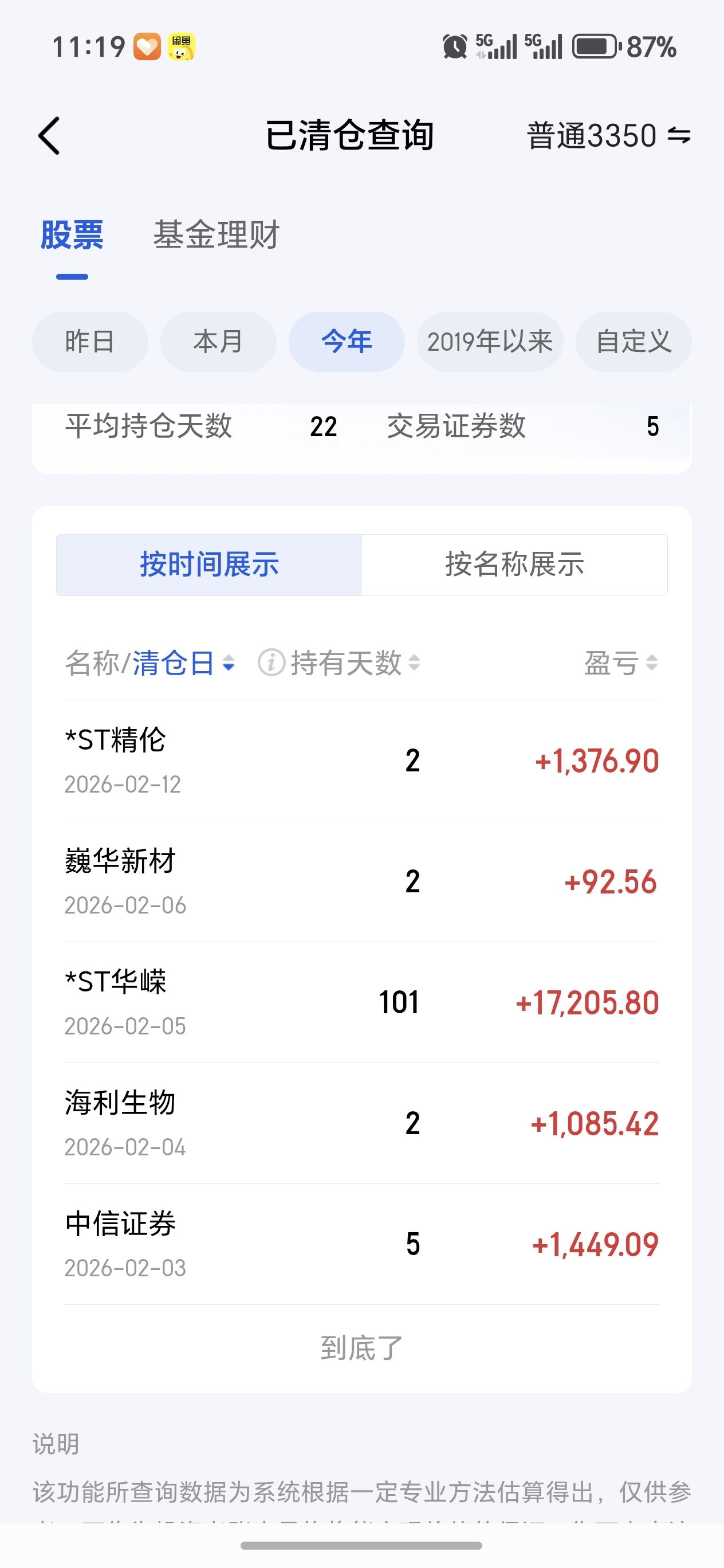Image resolution: width=724 pixels, height=1568 pixels.
Task: Tap the yellow app notification icon
Action: (182, 47)
